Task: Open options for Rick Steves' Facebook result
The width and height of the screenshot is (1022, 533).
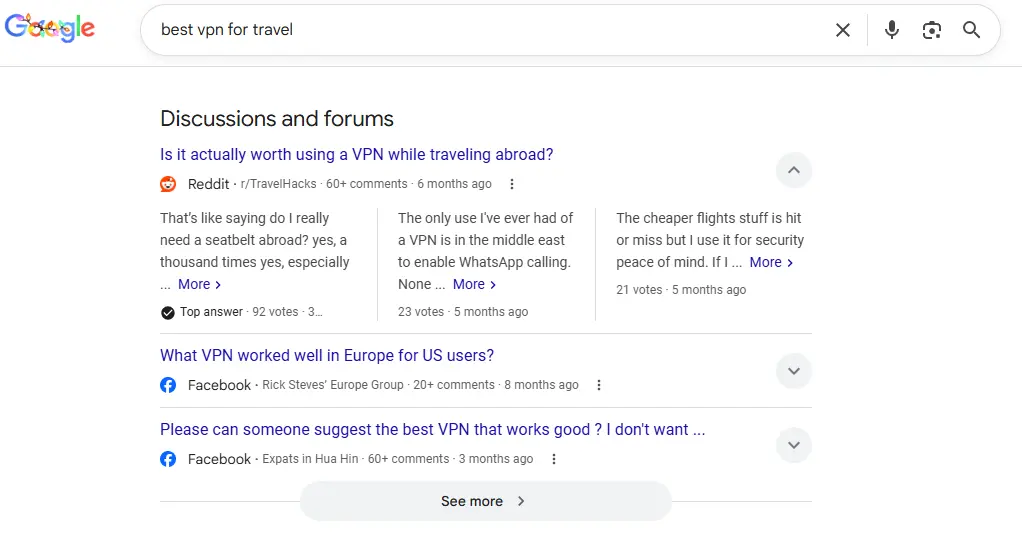Action: (x=599, y=385)
